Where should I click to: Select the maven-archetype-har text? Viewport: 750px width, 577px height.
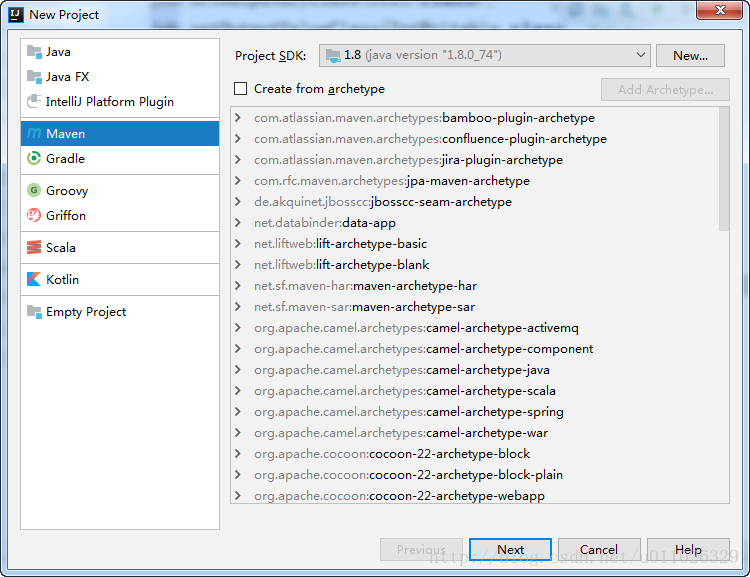pyautogui.click(x=415, y=286)
